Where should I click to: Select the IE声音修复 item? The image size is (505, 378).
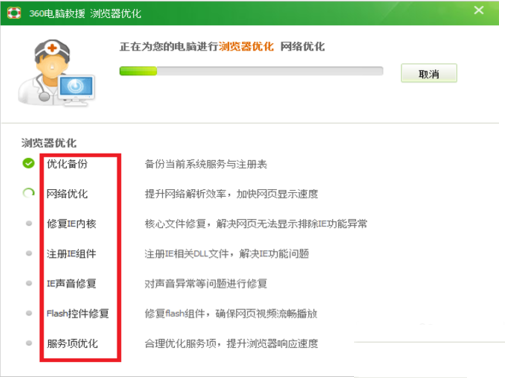(71, 284)
